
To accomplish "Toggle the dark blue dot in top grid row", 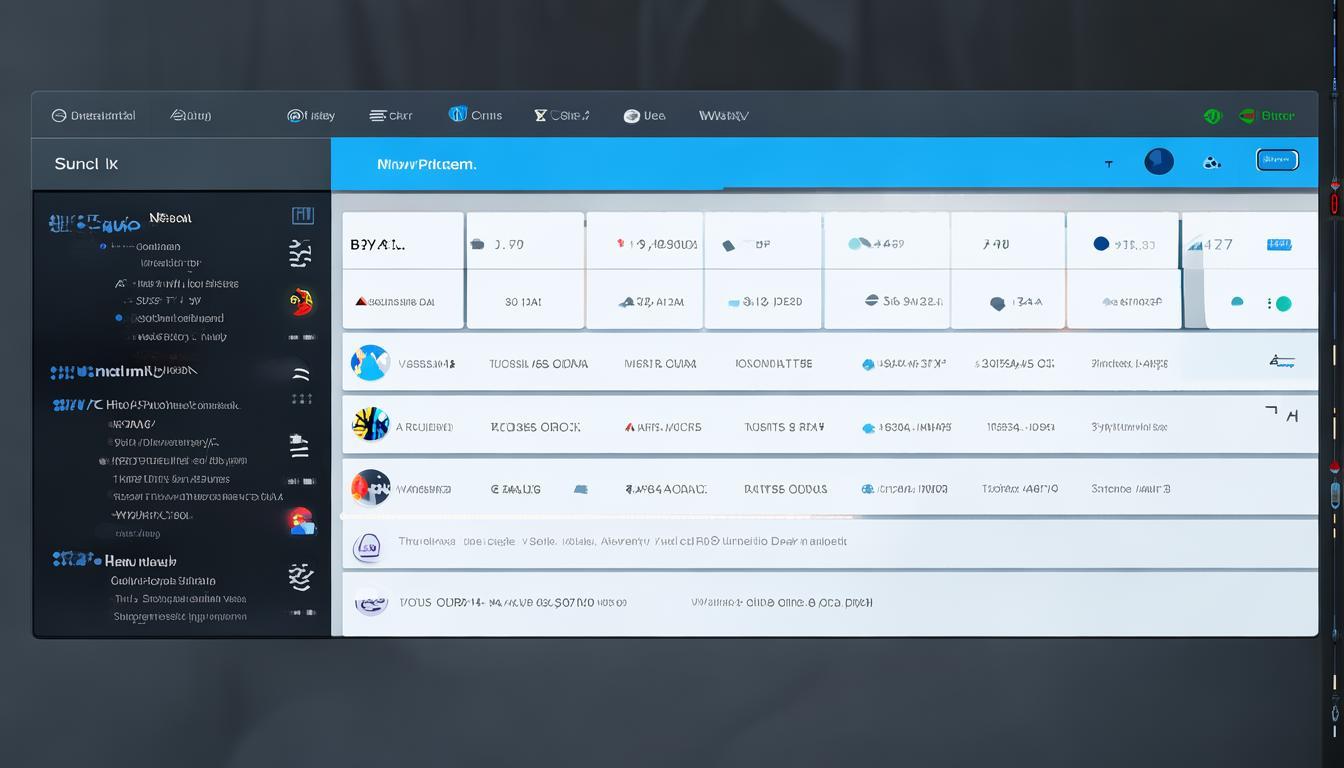I will click(x=1101, y=243).
